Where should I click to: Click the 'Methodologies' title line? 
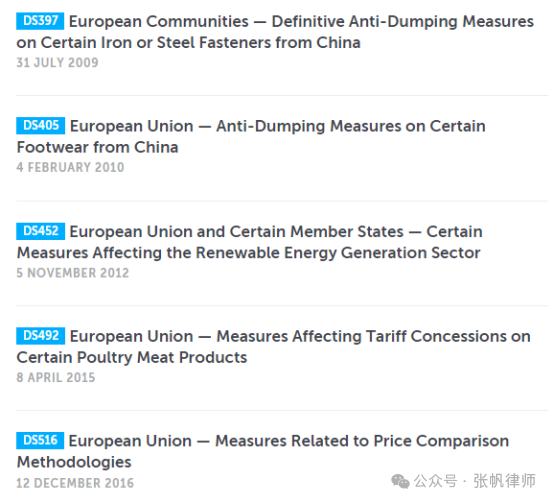pos(74,462)
